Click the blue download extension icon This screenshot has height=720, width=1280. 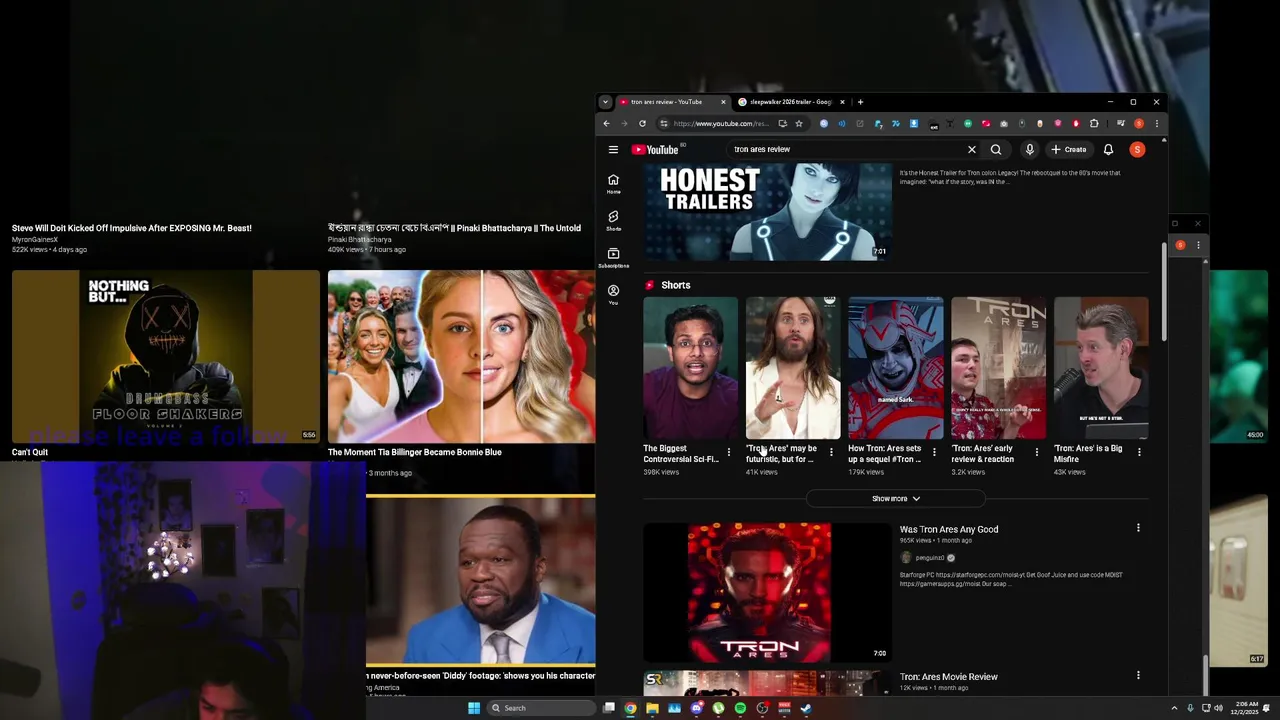pos(914,124)
